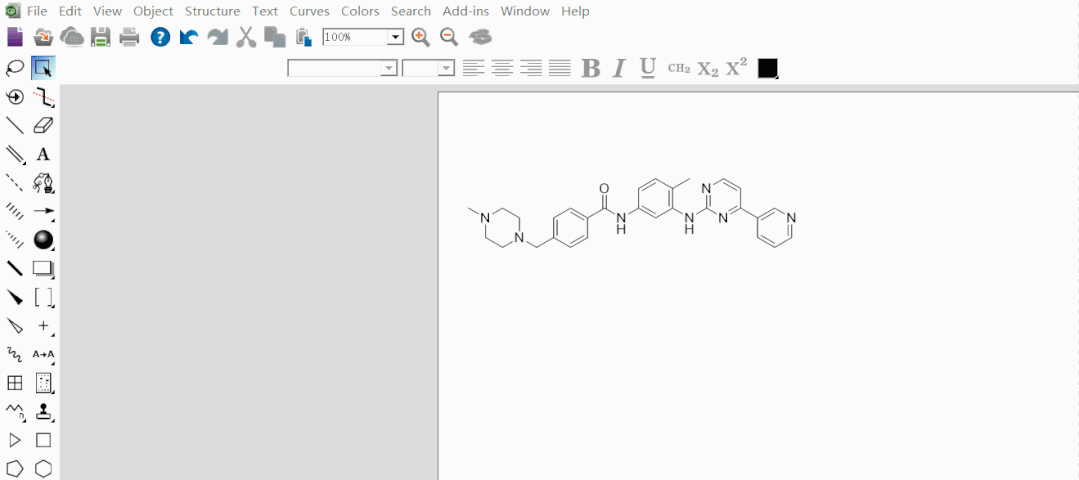This screenshot has width=1079, height=480.
Task: Select the Hollow Wedge Bond tool
Action: pyautogui.click(x=14, y=325)
